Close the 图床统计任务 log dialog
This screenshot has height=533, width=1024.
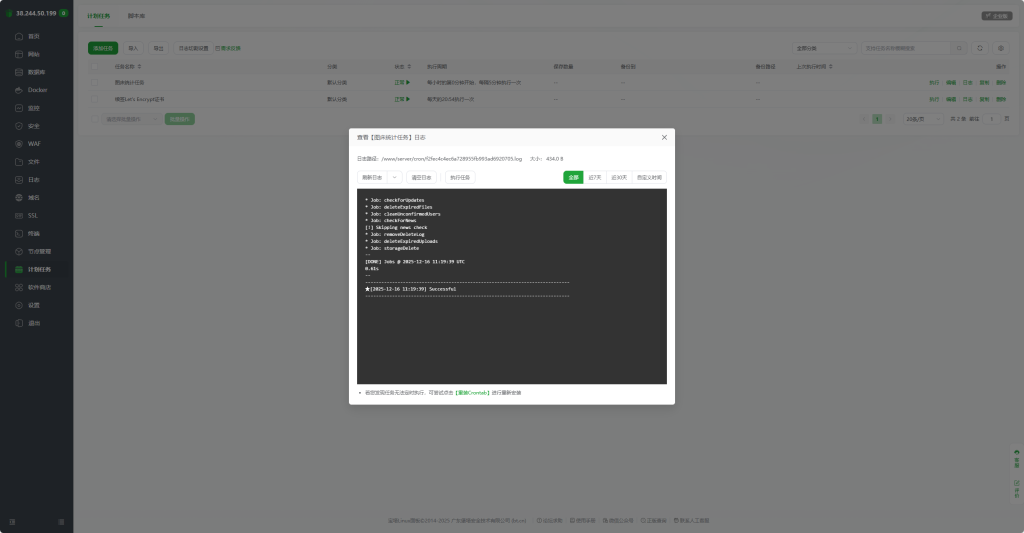click(x=664, y=137)
